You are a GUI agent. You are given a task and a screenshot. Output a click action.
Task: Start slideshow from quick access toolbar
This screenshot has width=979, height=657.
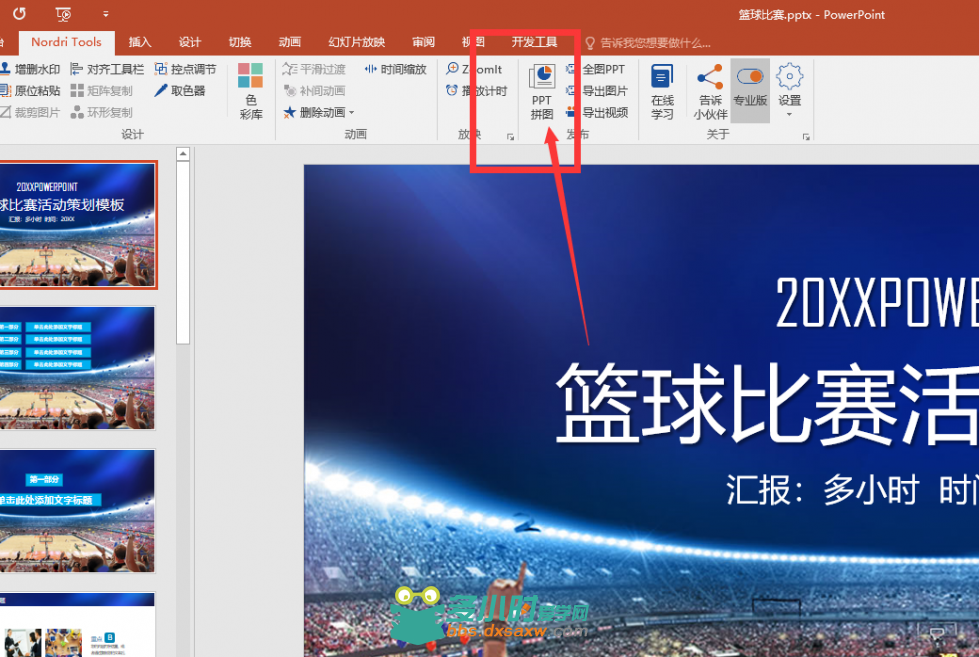63,14
